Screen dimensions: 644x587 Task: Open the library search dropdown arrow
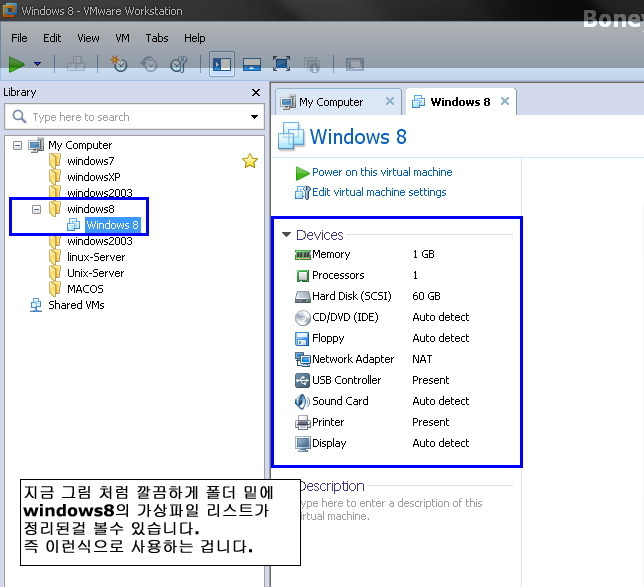255,117
